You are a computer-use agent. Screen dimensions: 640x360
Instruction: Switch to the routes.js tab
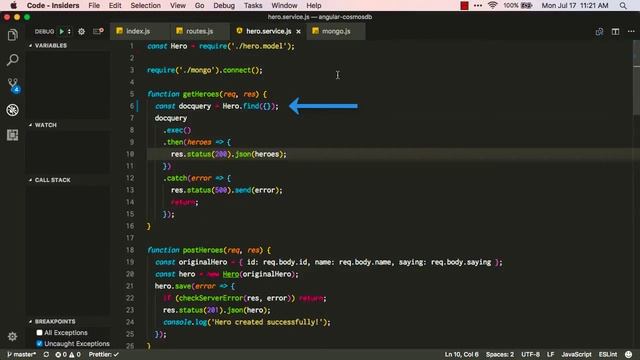[x=200, y=31]
